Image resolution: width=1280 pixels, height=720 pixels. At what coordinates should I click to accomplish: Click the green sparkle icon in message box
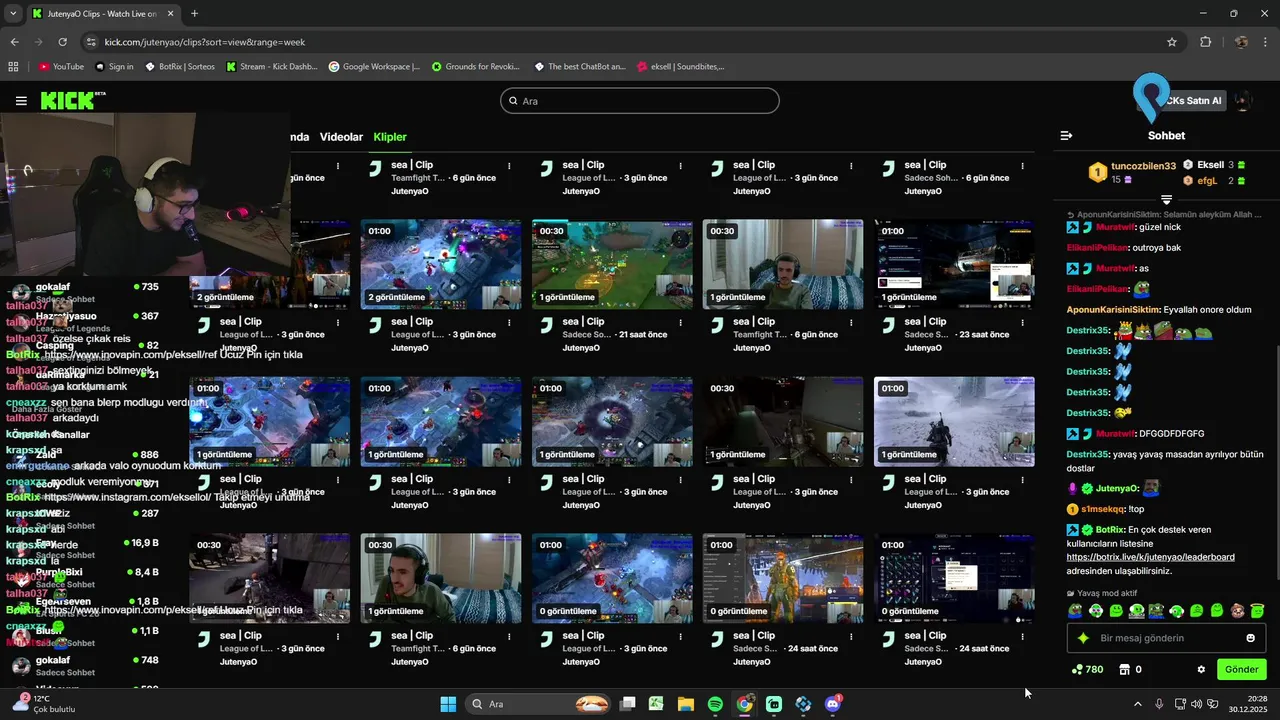(1082, 638)
